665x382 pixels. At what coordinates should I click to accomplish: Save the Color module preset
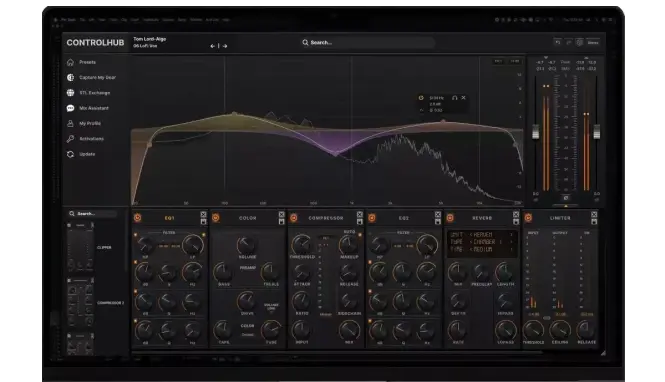[x=281, y=221]
